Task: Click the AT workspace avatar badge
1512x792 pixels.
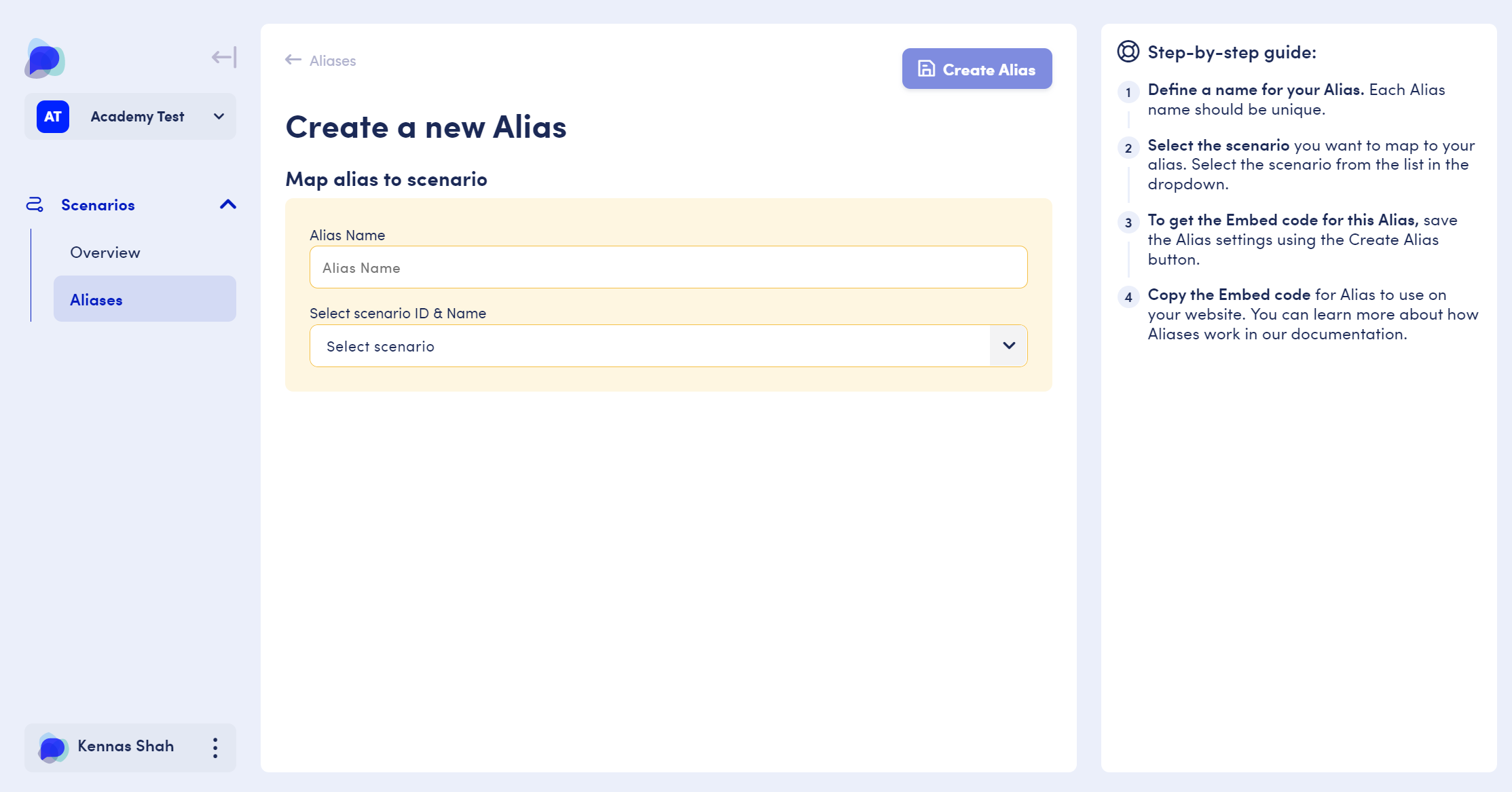Action: (53, 117)
